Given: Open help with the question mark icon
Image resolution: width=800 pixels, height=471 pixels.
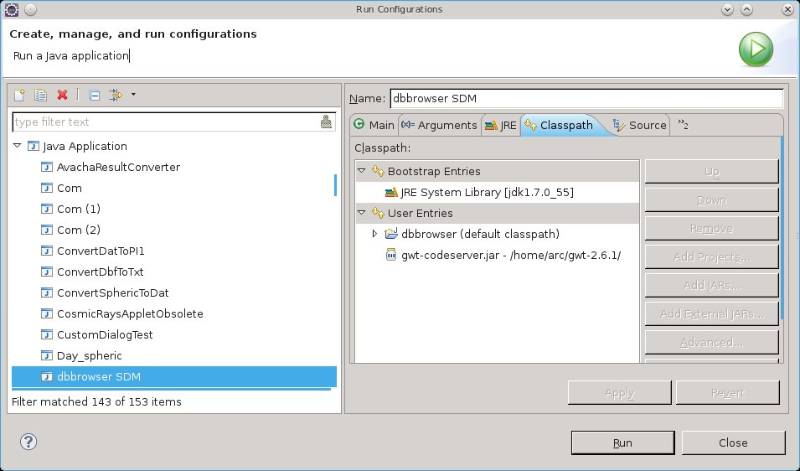Looking at the screenshot, I should point(28,442).
